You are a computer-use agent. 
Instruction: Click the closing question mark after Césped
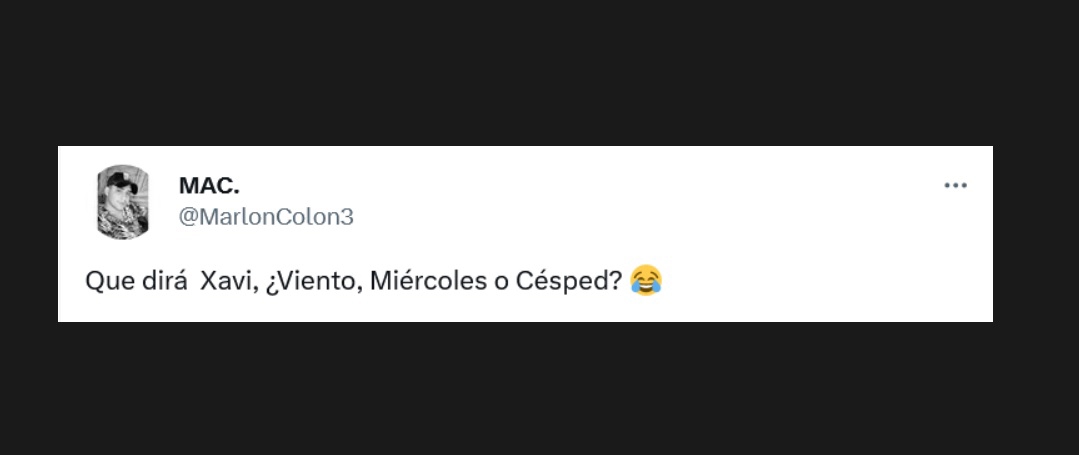click(x=615, y=280)
